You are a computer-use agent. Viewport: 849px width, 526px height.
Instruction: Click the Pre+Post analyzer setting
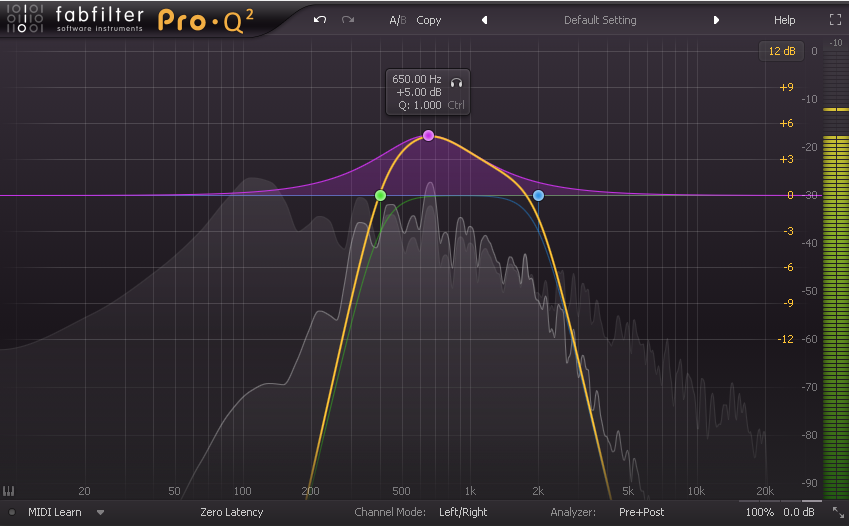click(x=640, y=512)
